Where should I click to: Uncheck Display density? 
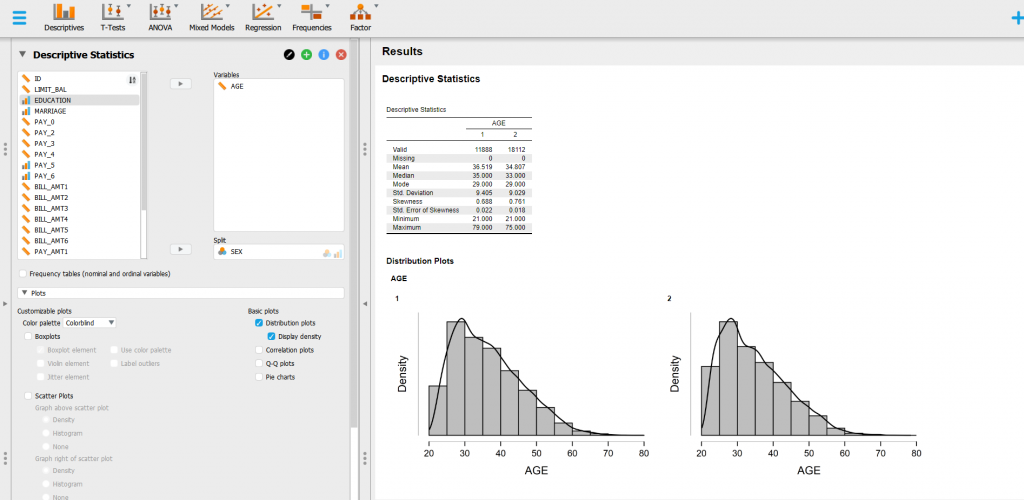[272, 336]
